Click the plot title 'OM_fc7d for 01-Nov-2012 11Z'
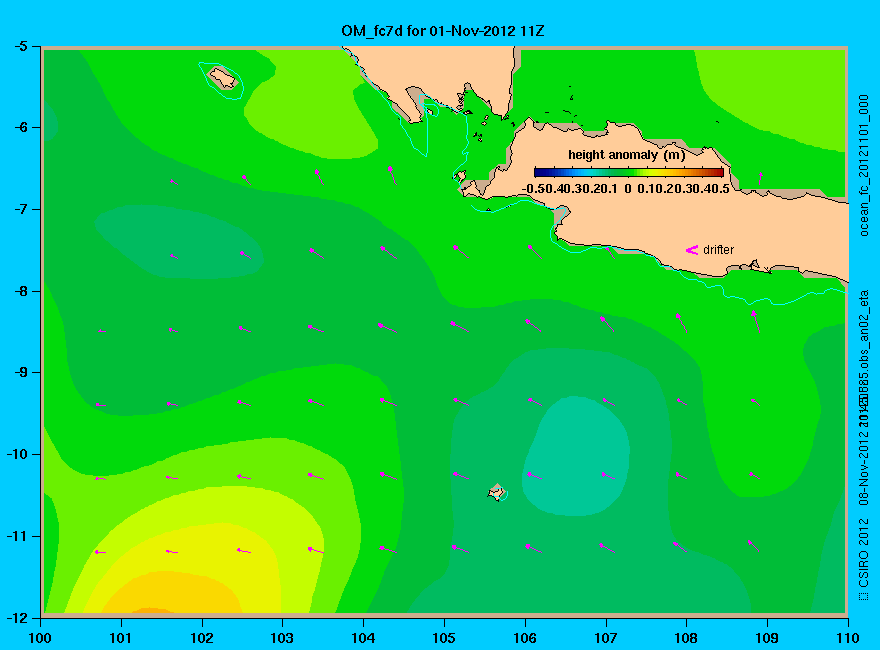The image size is (880, 650). point(442,30)
